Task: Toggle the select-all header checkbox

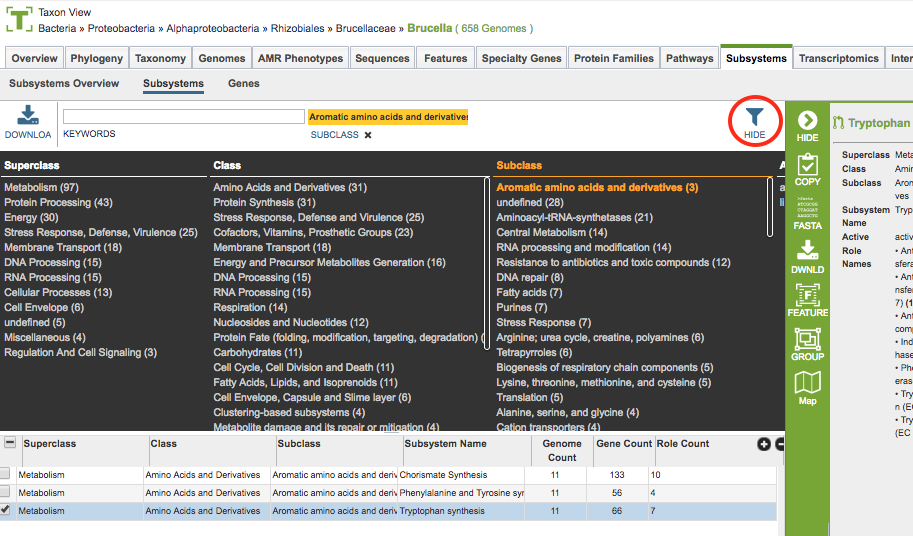Action: 10,443
